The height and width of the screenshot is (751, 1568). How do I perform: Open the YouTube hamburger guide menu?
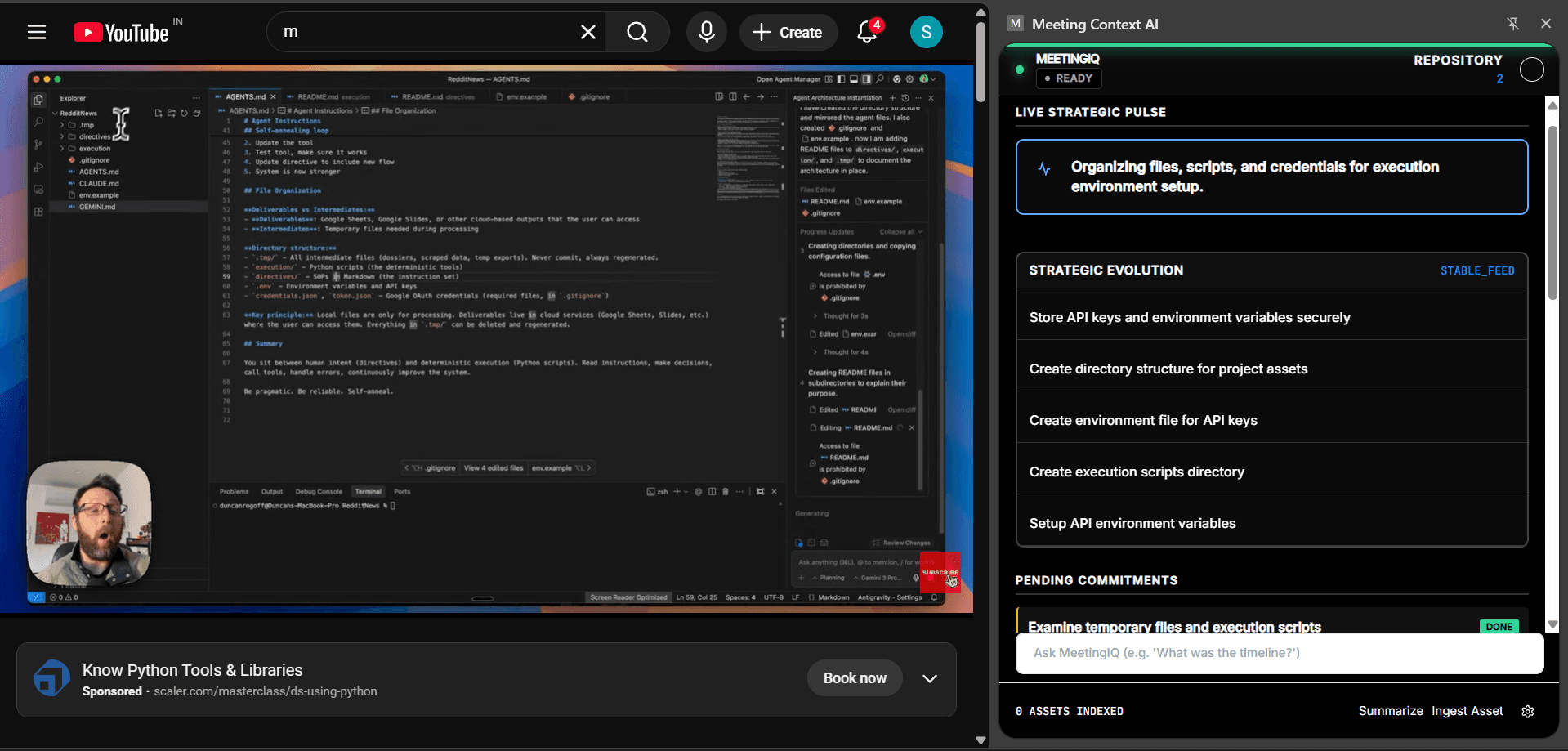tap(37, 32)
